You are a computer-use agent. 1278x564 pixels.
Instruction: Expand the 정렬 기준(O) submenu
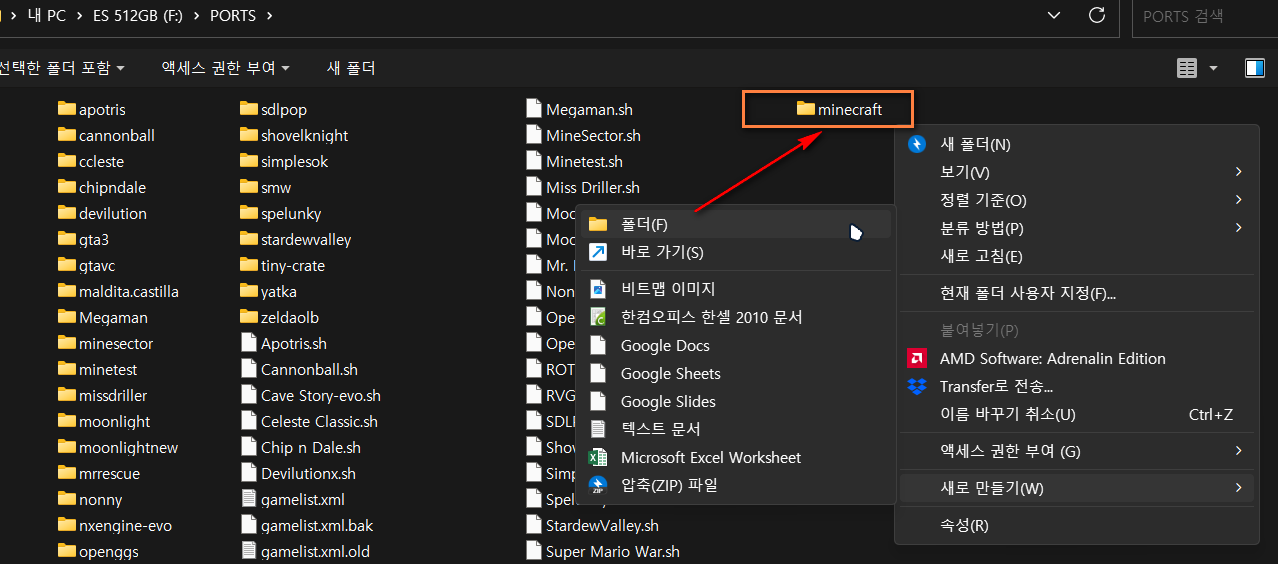1076,200
